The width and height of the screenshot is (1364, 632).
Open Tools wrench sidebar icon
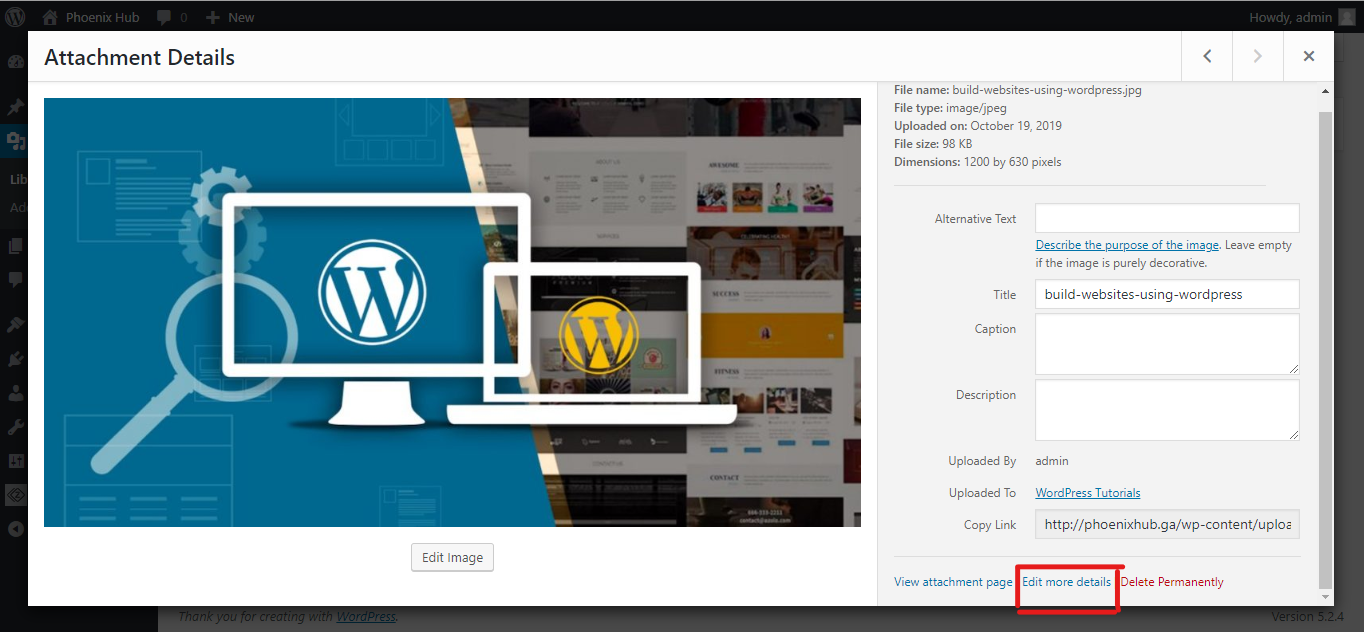point(15,427)
